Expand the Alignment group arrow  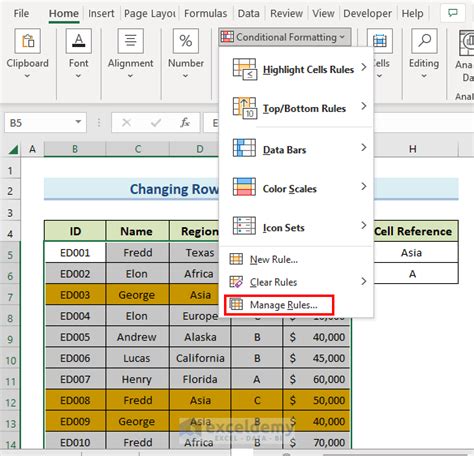pyautogui.click(x=130, y=76)
